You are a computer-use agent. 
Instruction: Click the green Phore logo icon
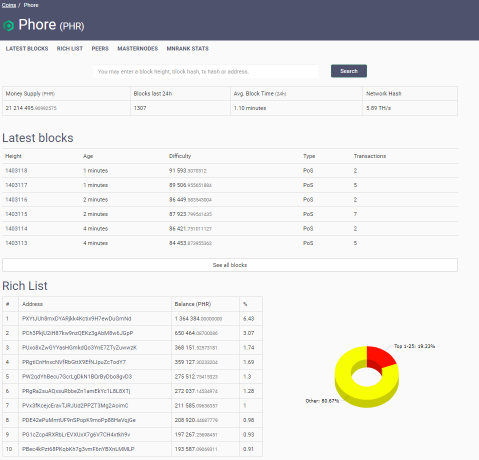[x=8, y=26]
